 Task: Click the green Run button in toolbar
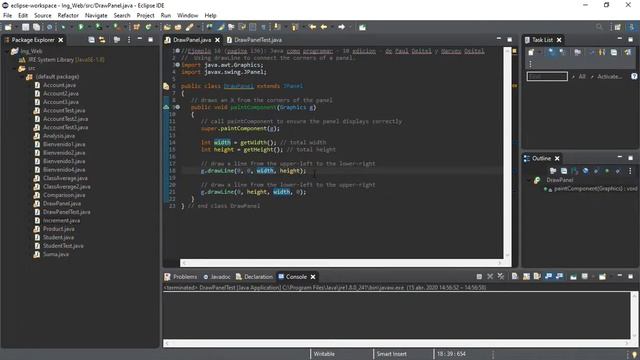(x=81, y=27)
